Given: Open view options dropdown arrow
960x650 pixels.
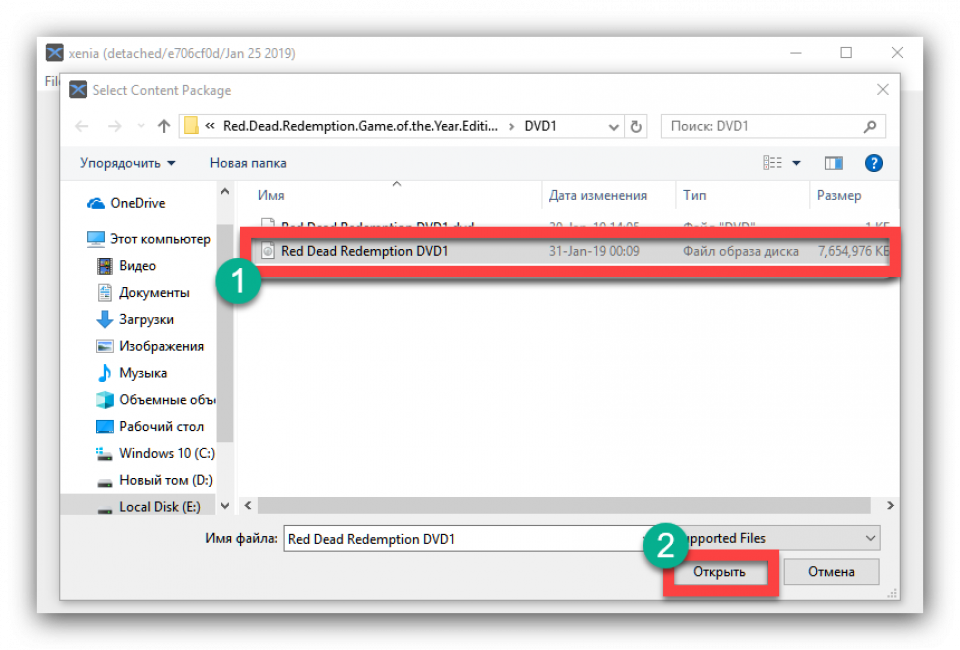Looking at the screenshot, I should pos(796,163).
